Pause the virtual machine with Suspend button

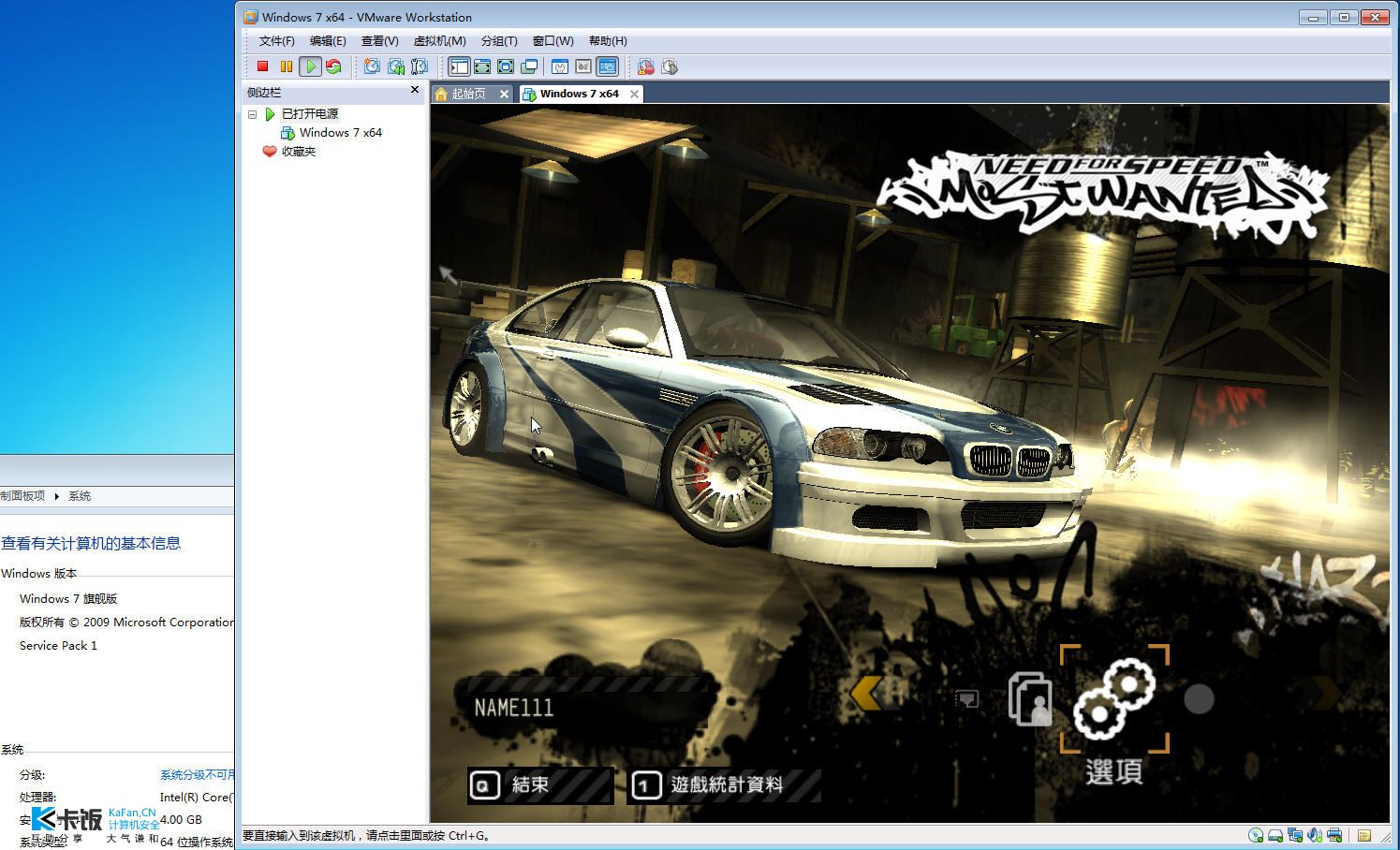tap(287, 66)
